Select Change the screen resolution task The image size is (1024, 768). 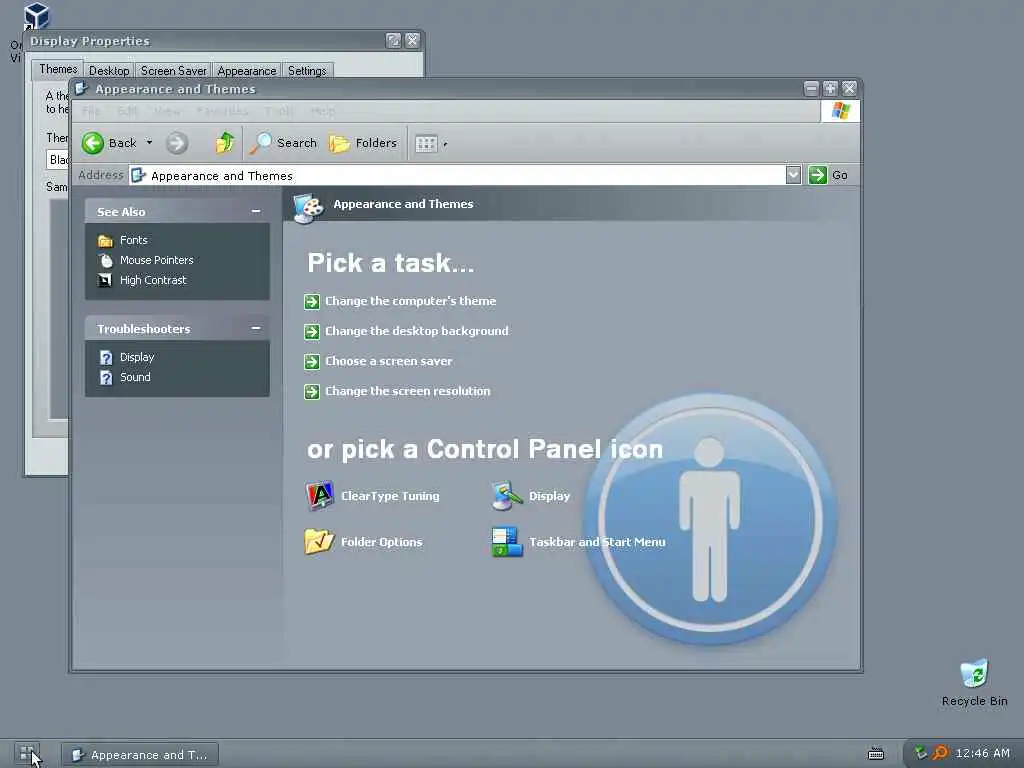click(x=408, y=391)
